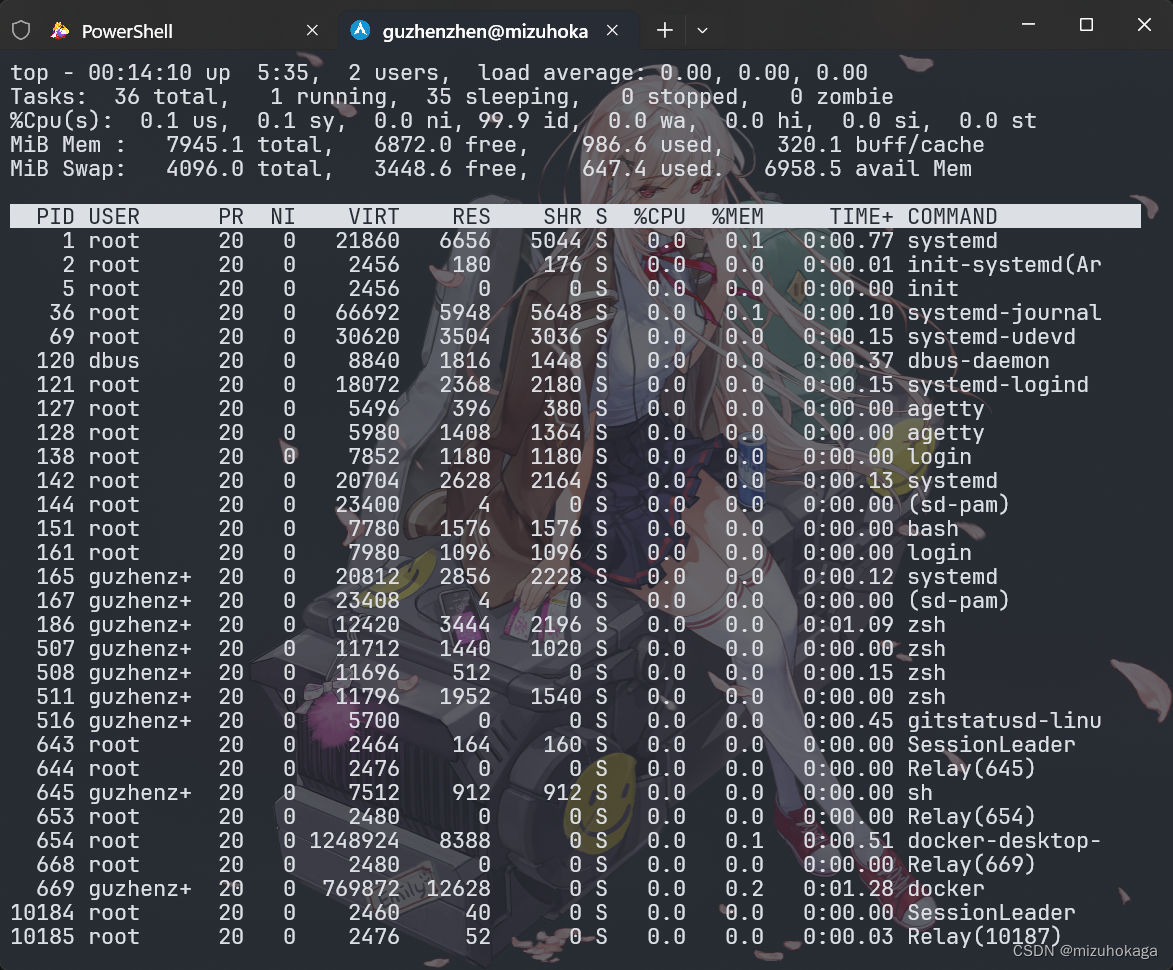Click the 'load average:' text
Viewport: 1173px width, 970px height.
point(562,73)
